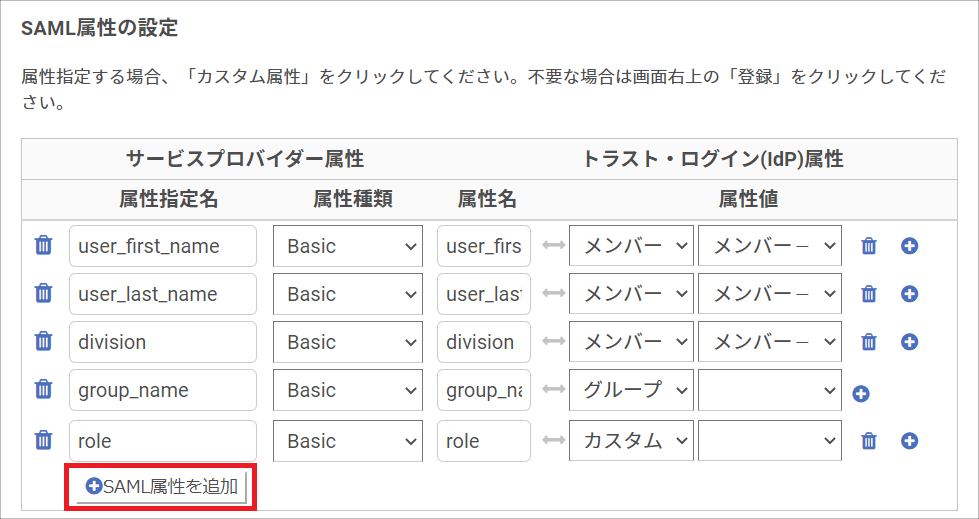Open the カスタム dropdown in role row

(x=631, y=441)
